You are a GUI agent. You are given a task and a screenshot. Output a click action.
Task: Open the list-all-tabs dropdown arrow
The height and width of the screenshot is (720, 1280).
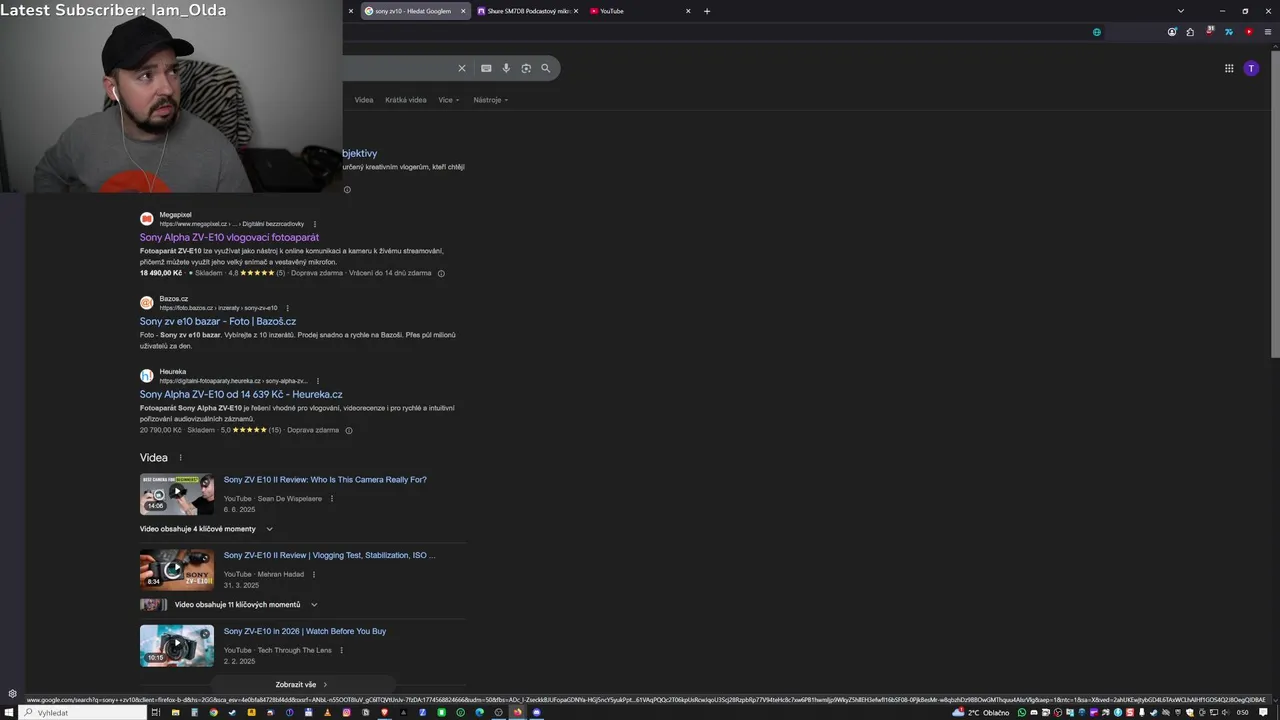[1181, 11]
